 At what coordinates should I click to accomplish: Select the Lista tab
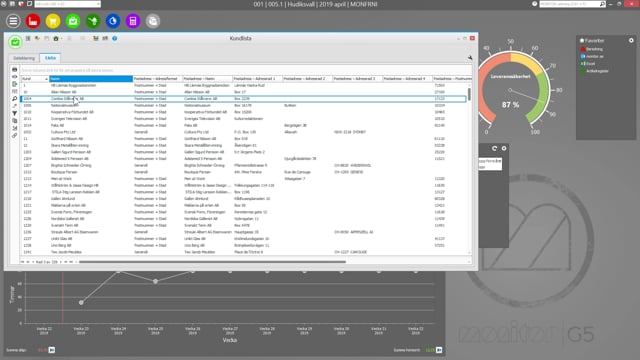click(x=50, y=58)
